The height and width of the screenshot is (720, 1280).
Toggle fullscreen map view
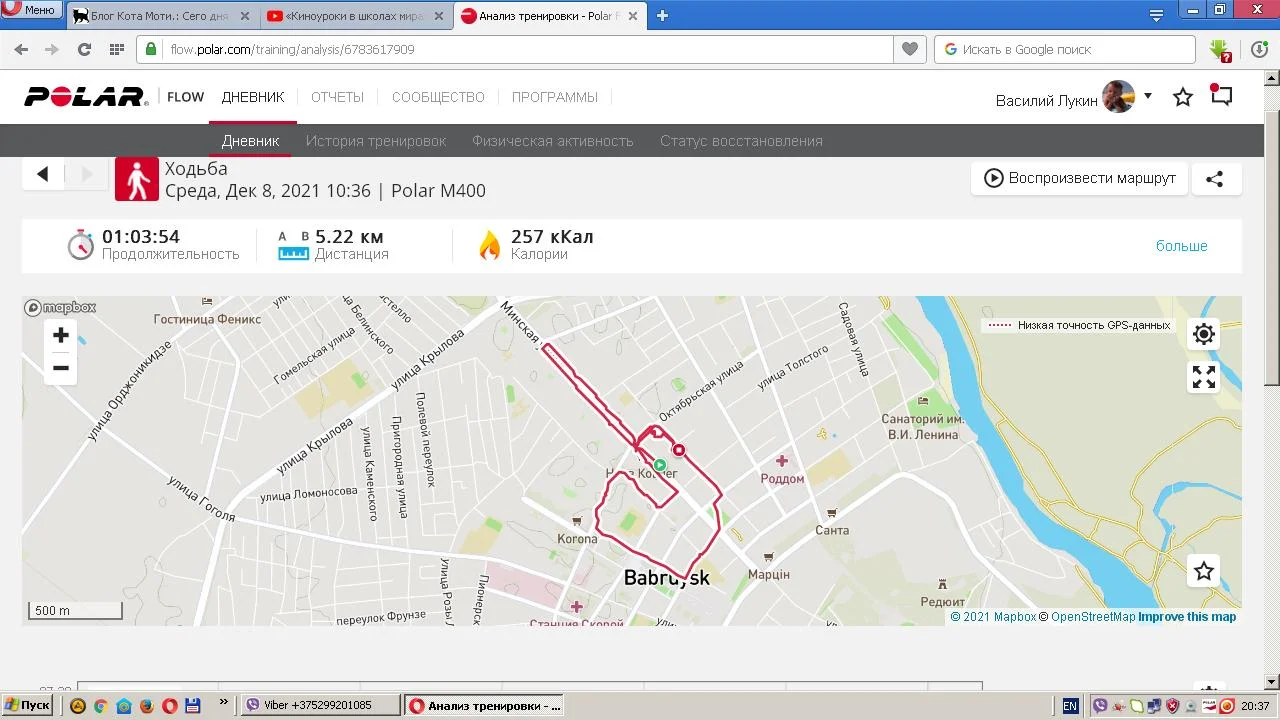[x=1204, y=377]
